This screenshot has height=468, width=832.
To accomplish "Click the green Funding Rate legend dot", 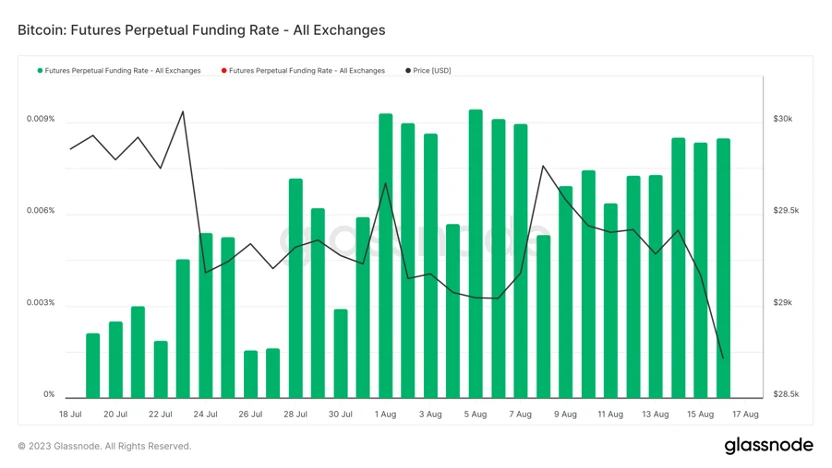I will [40, 71].
